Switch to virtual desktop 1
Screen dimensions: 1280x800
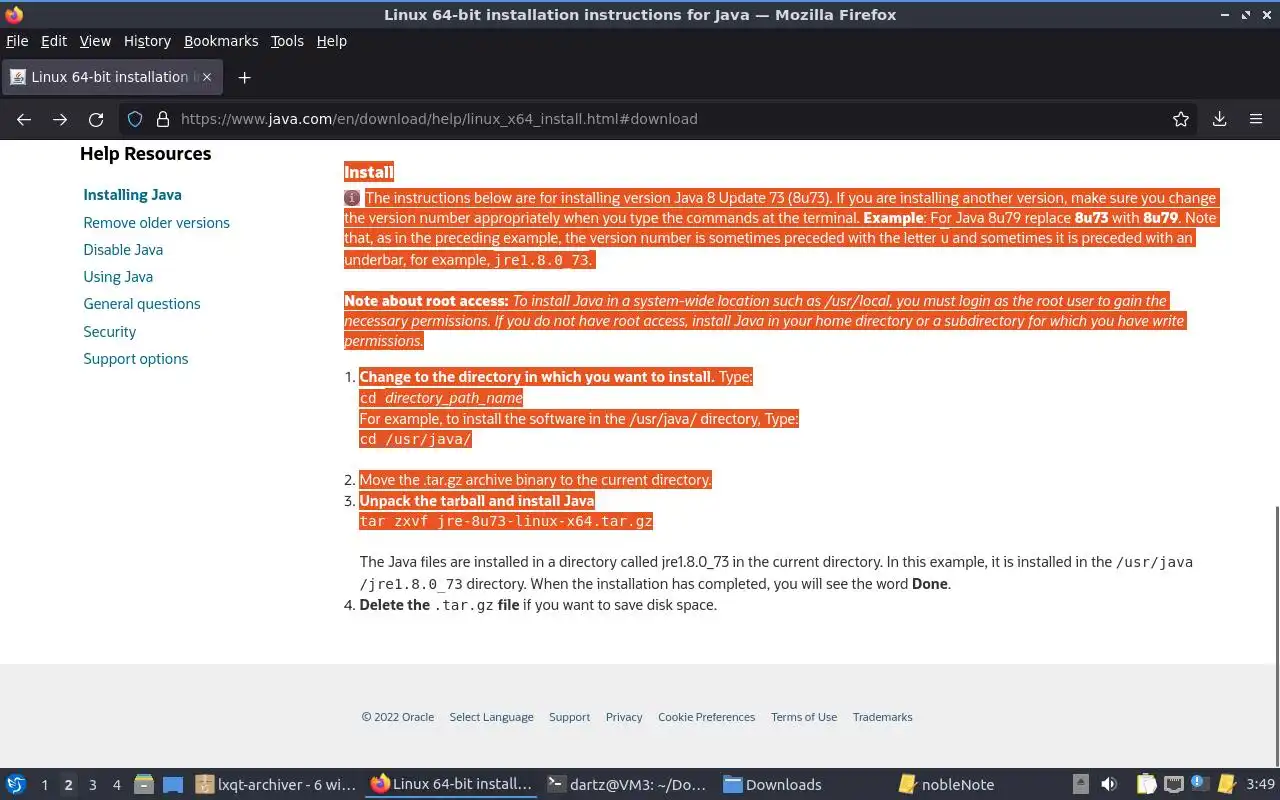click(44, 785)
